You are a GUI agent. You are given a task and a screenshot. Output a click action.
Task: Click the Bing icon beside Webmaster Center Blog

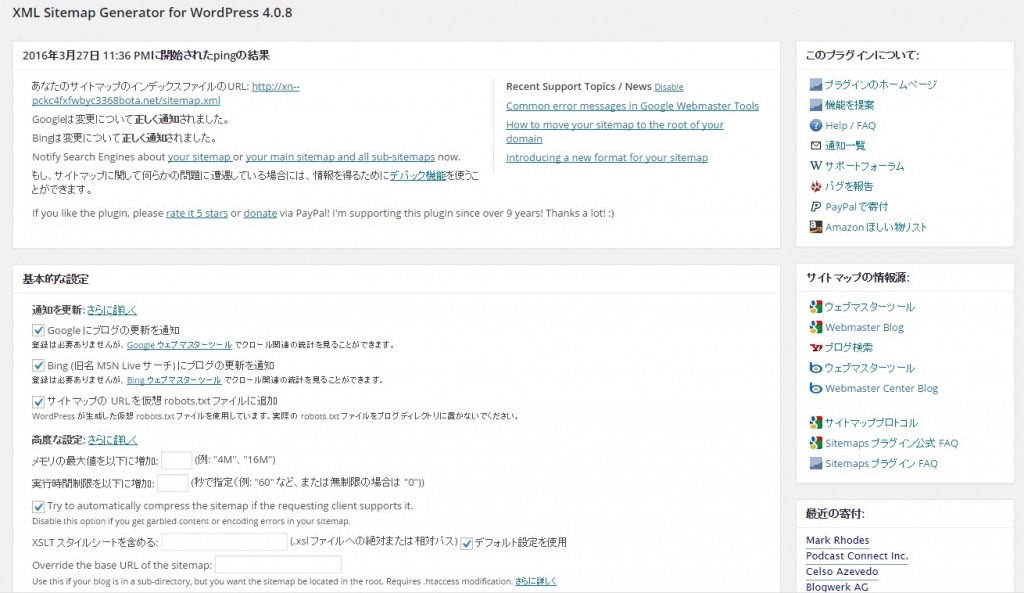click(x=816, y=388)
